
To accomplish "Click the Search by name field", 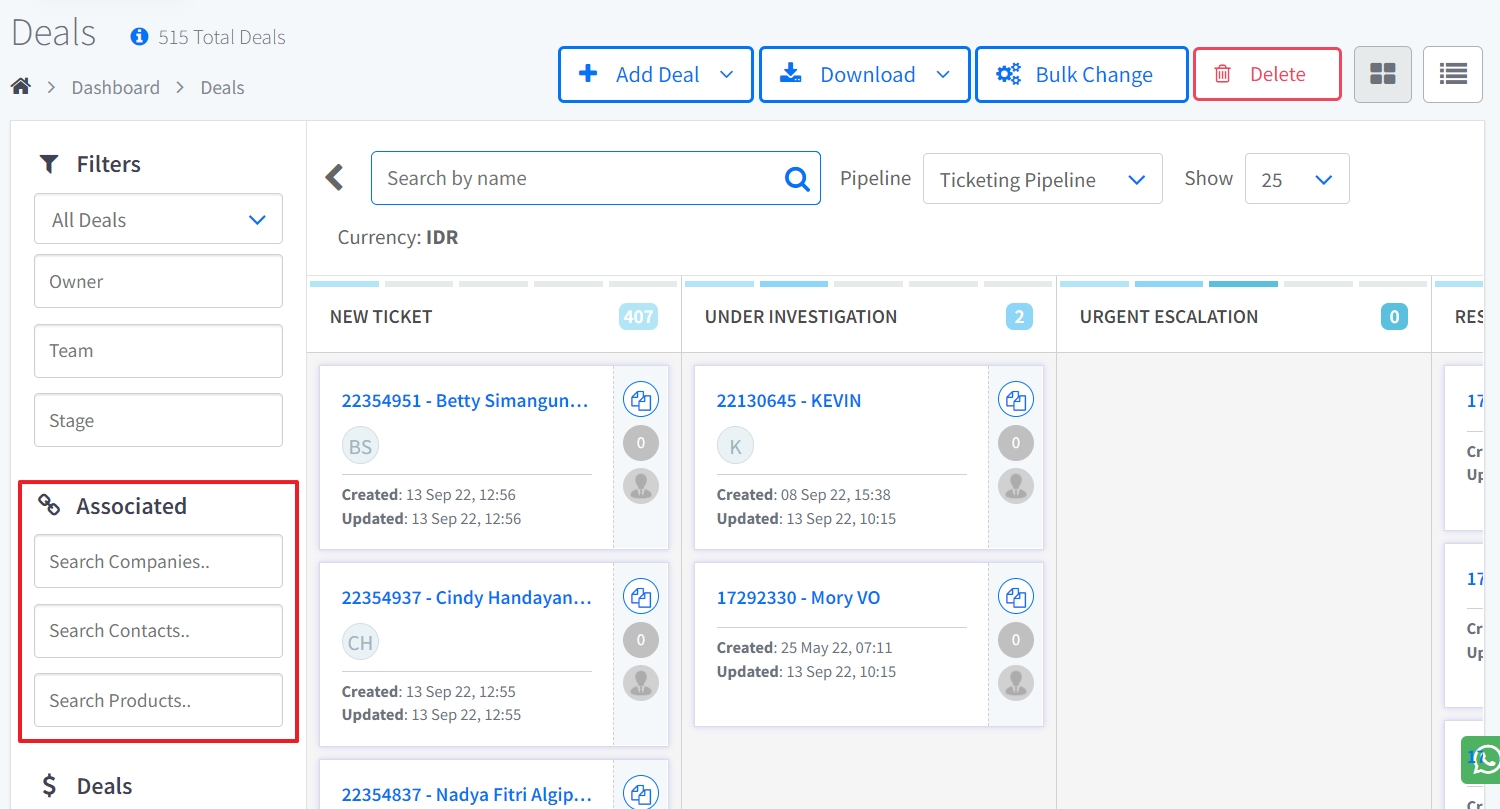I will click(596, 178).
